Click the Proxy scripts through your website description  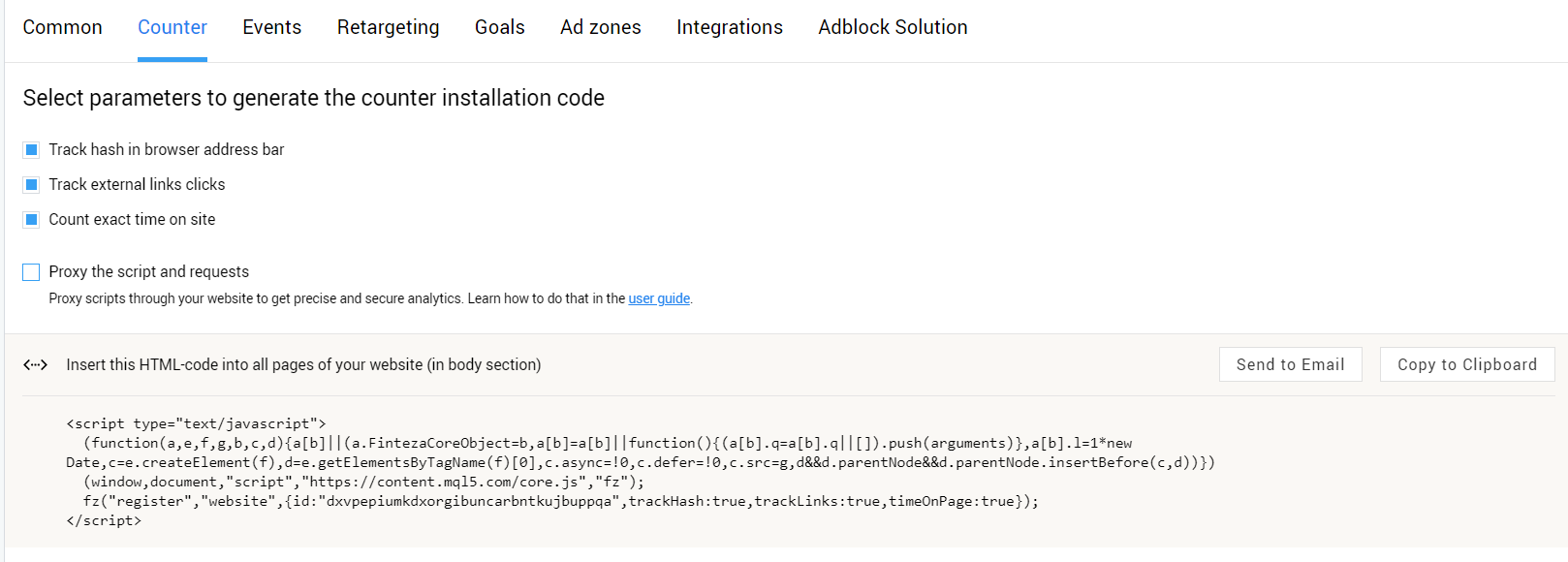[370, 298]
